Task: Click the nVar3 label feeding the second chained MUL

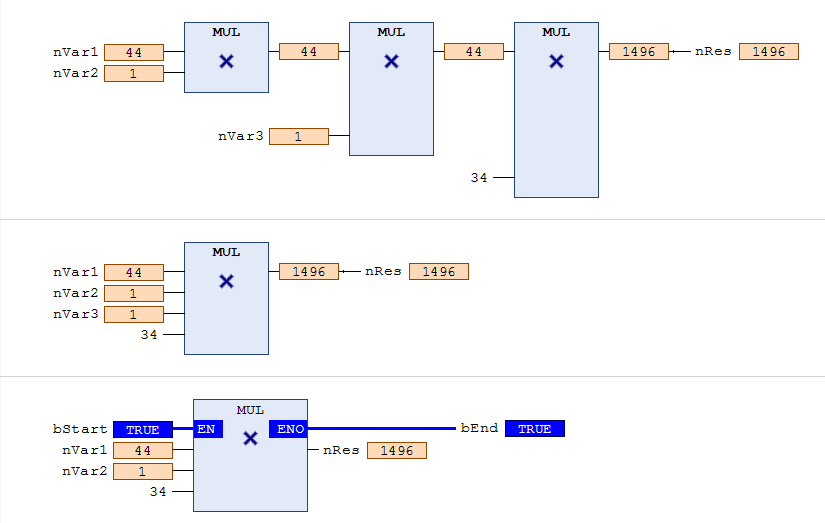Action: coord(240,136)
